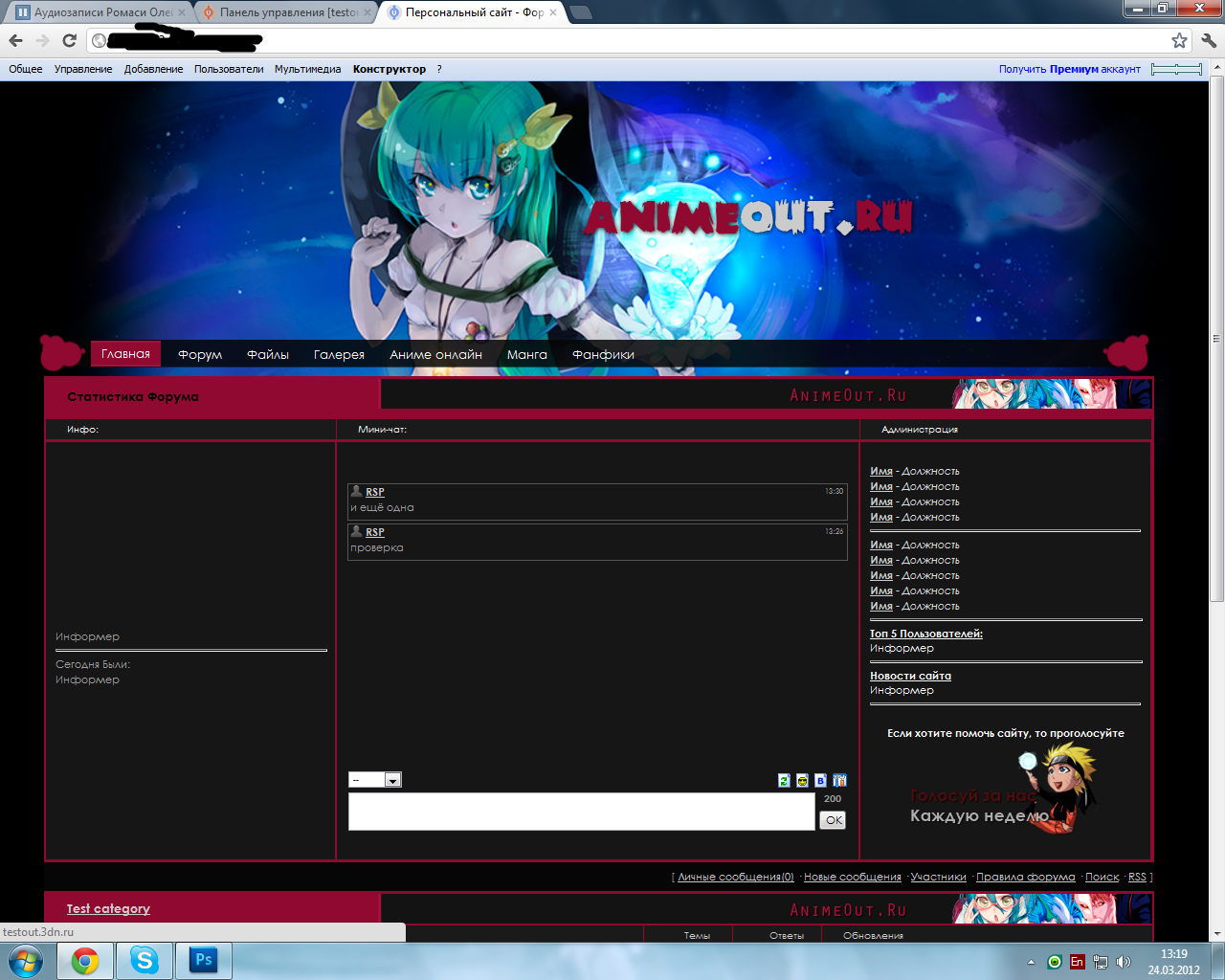
Task: Open Личные сообщения(0) link
Action: 736,877
